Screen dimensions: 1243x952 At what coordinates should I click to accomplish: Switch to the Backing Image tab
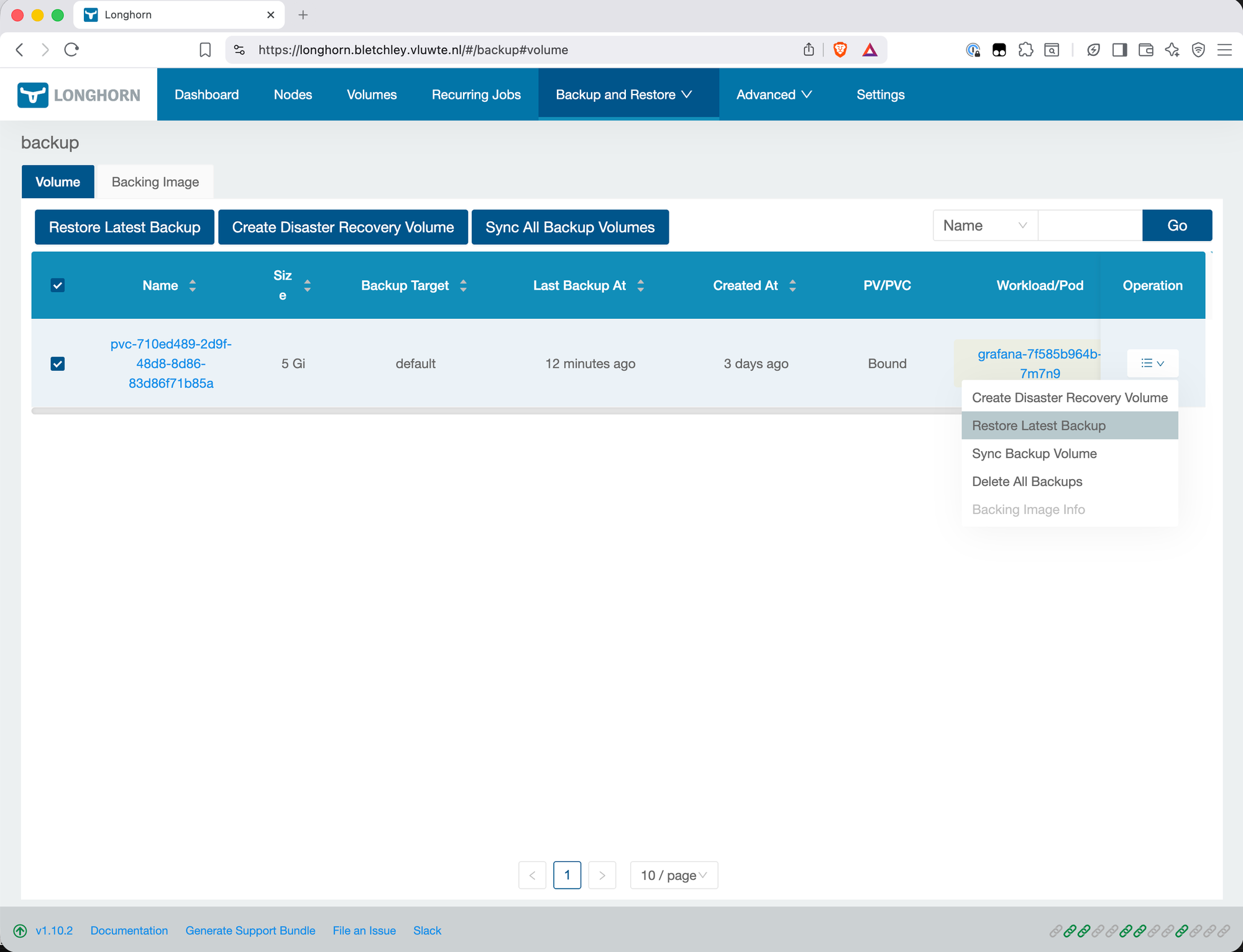click(x=154, y=181)
